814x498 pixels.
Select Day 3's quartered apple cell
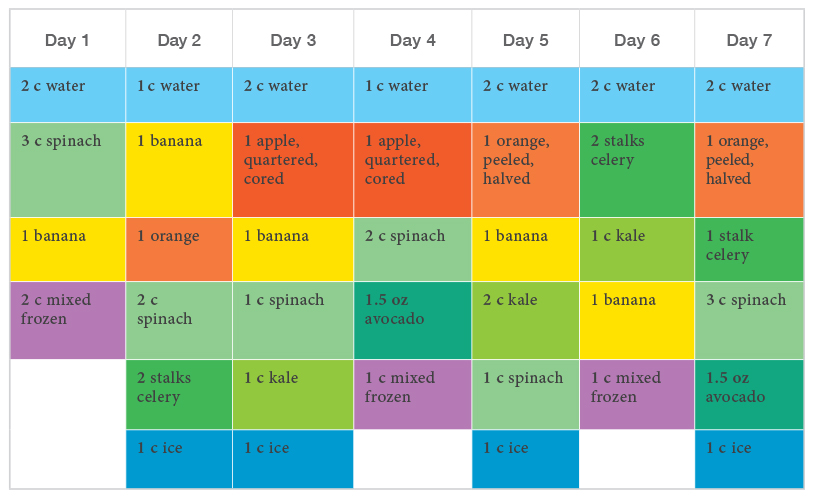[x=293, y=169]
